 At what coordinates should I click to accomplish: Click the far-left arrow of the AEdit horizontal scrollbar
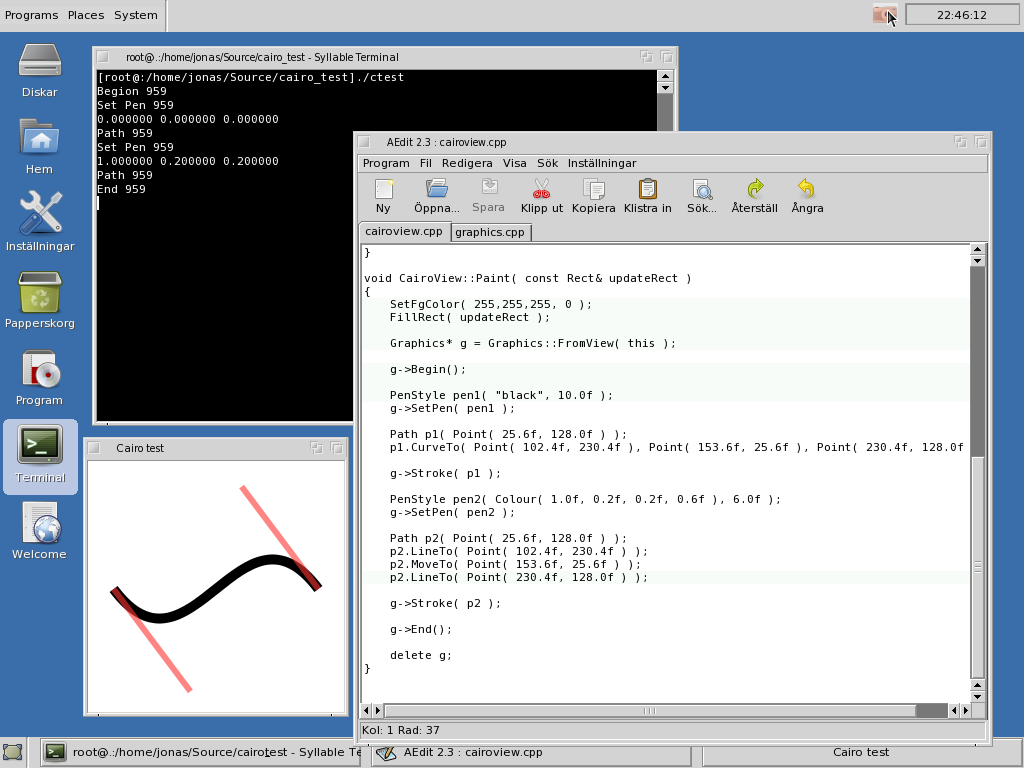pos(366,711)
